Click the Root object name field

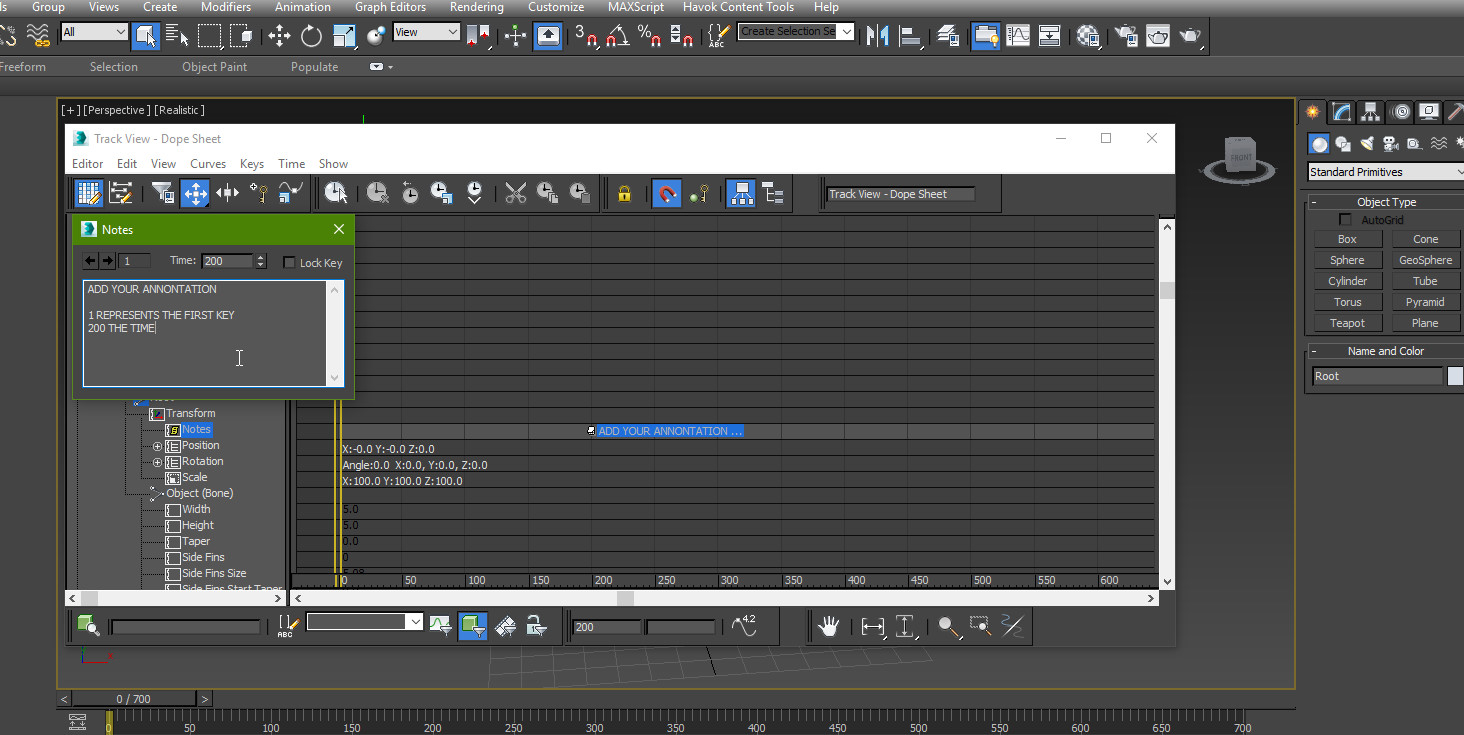[x=1378, y=375]
